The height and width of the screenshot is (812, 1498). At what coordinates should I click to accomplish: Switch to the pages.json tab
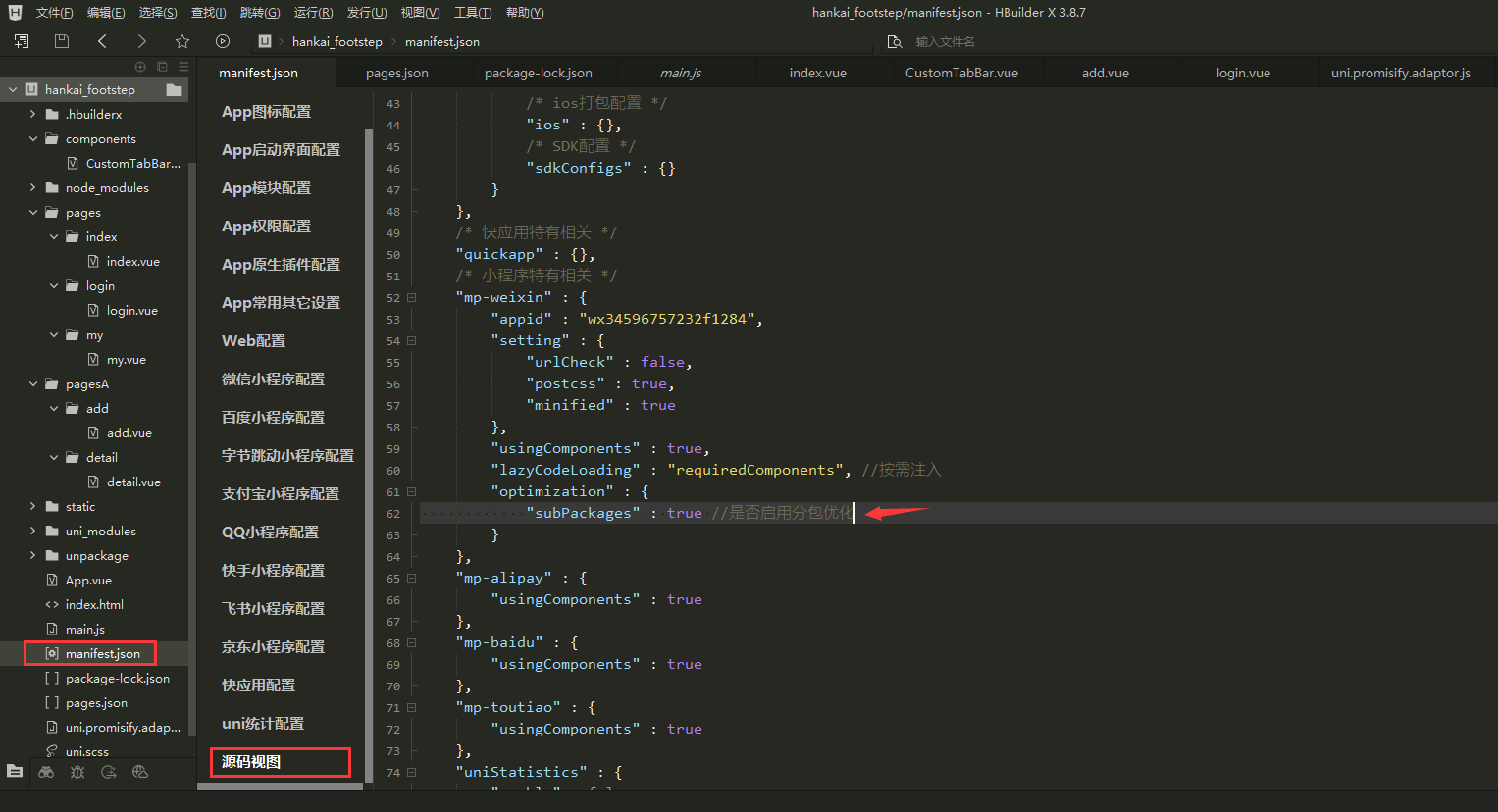[x=396, y=73]
